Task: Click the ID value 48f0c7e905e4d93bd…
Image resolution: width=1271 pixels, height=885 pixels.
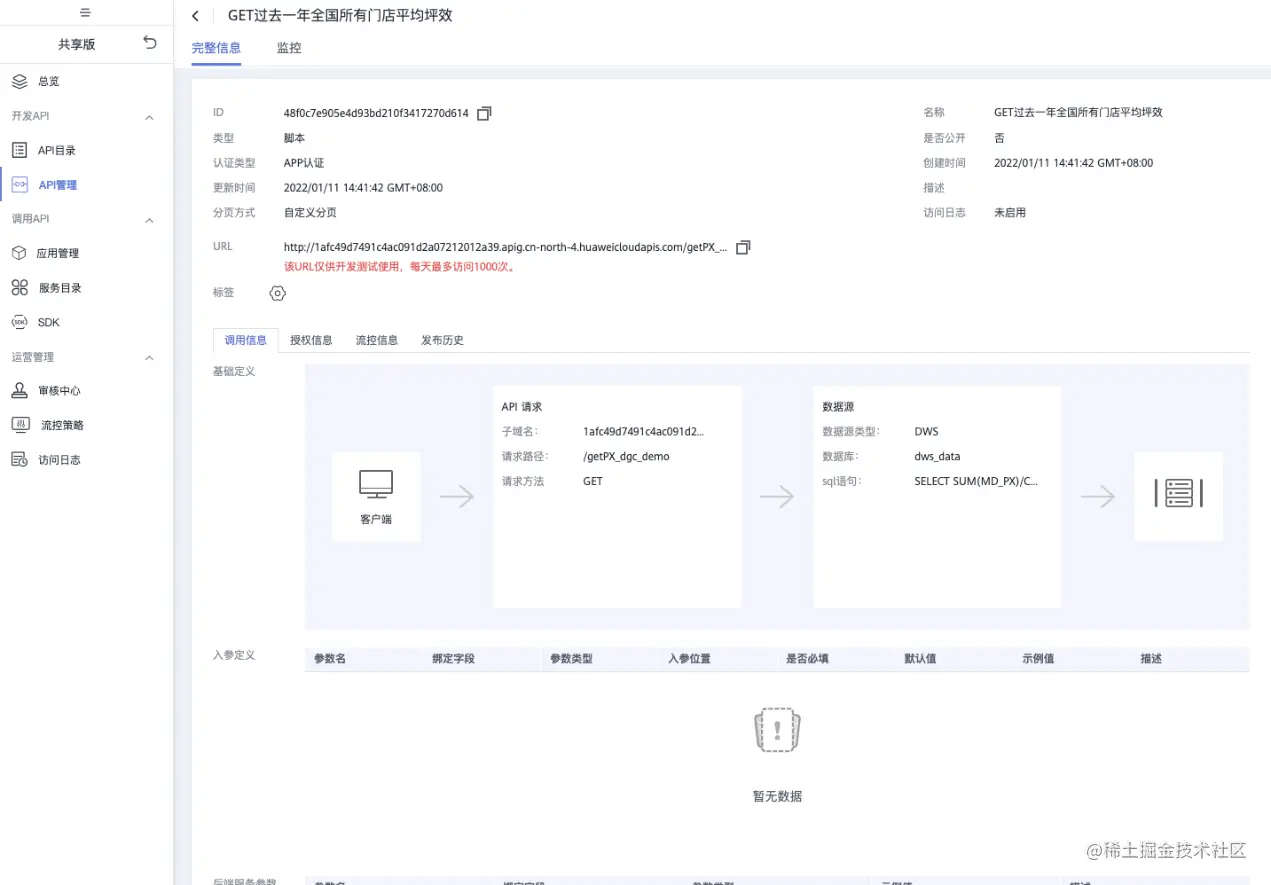Action: [x=376, y=113]
